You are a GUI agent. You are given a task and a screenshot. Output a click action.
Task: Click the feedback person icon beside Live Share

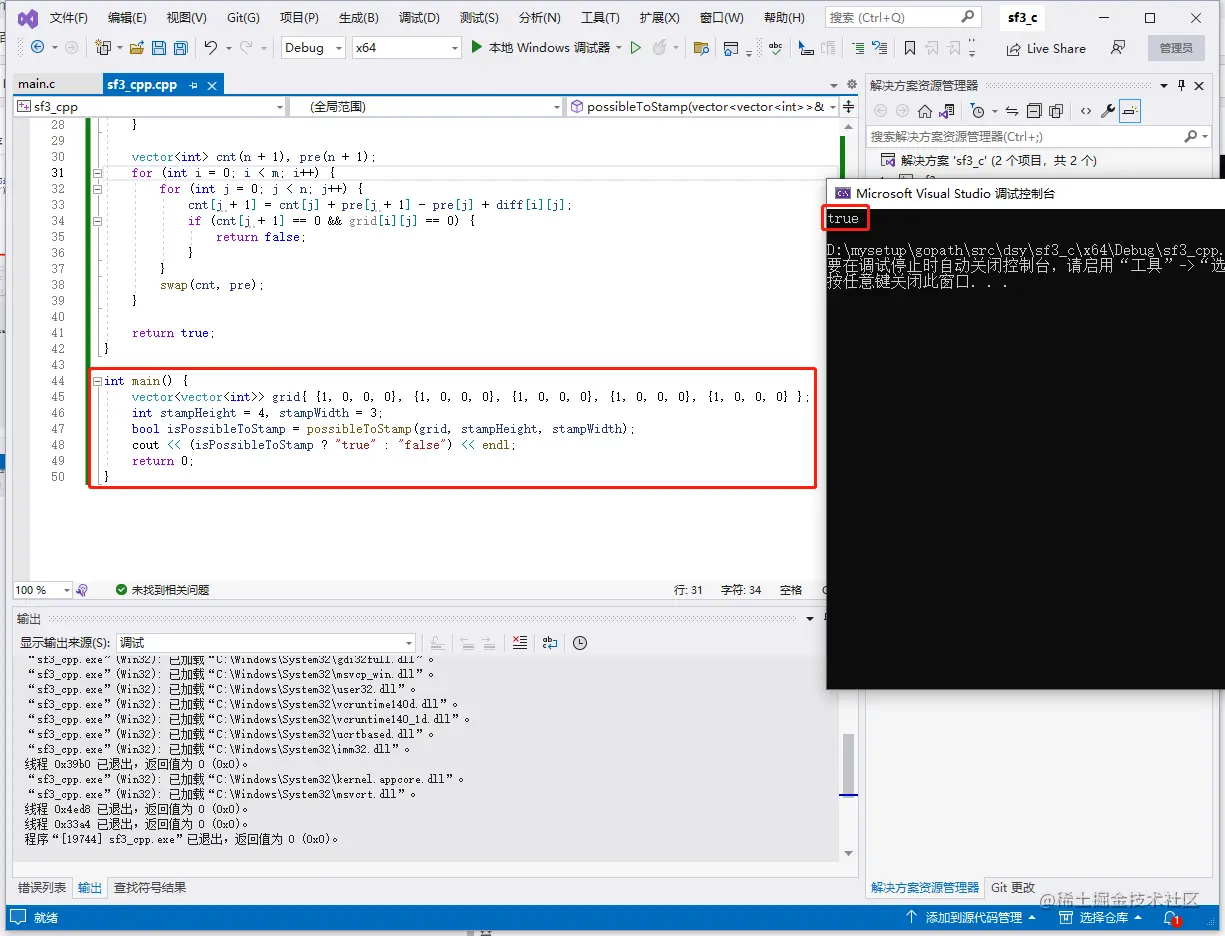point(1118,48)
